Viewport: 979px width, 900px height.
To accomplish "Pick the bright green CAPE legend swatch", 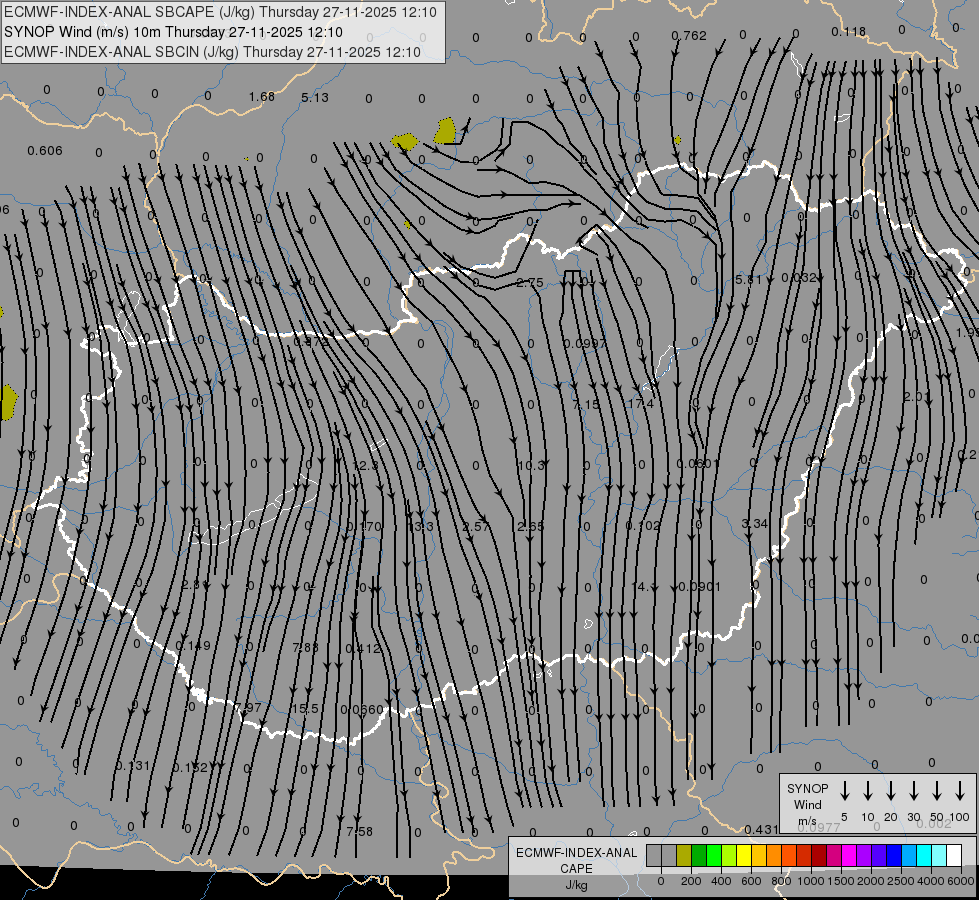I will tap(714, 856).
